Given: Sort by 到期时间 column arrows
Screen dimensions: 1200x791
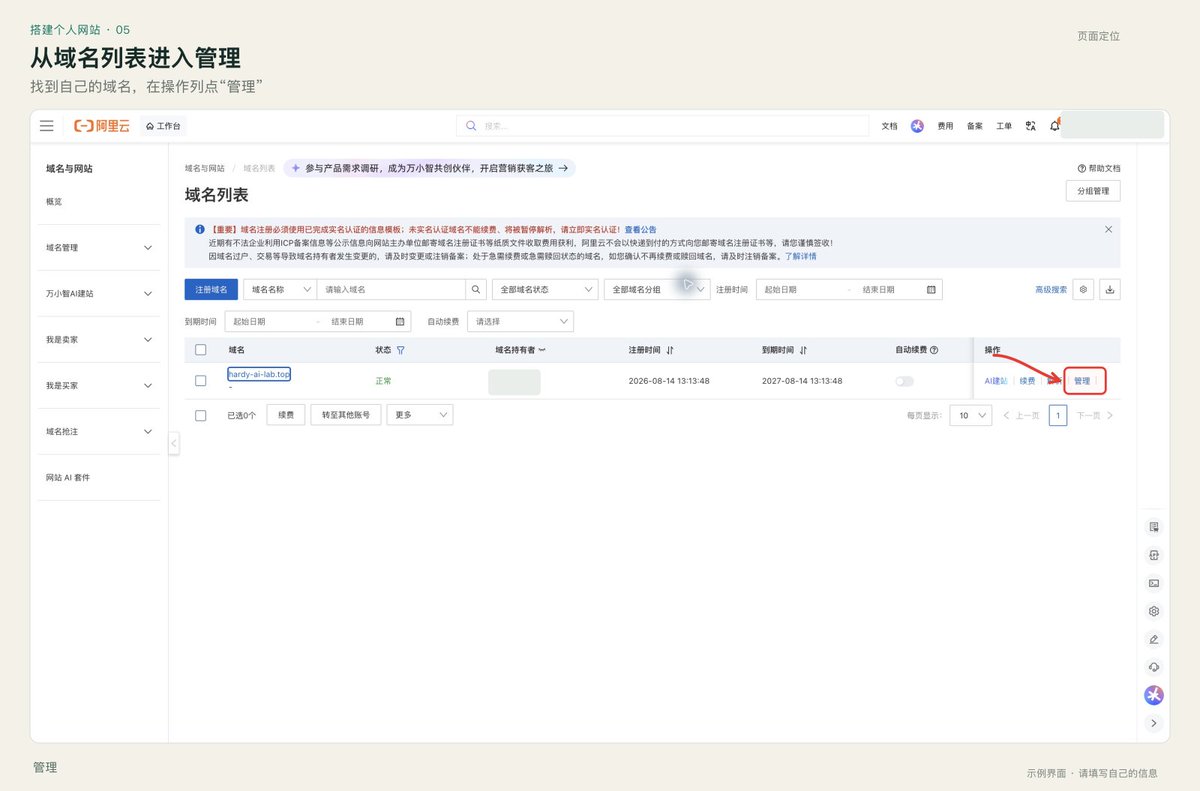Looking at the screenshot, I should (x=803, y=350).
